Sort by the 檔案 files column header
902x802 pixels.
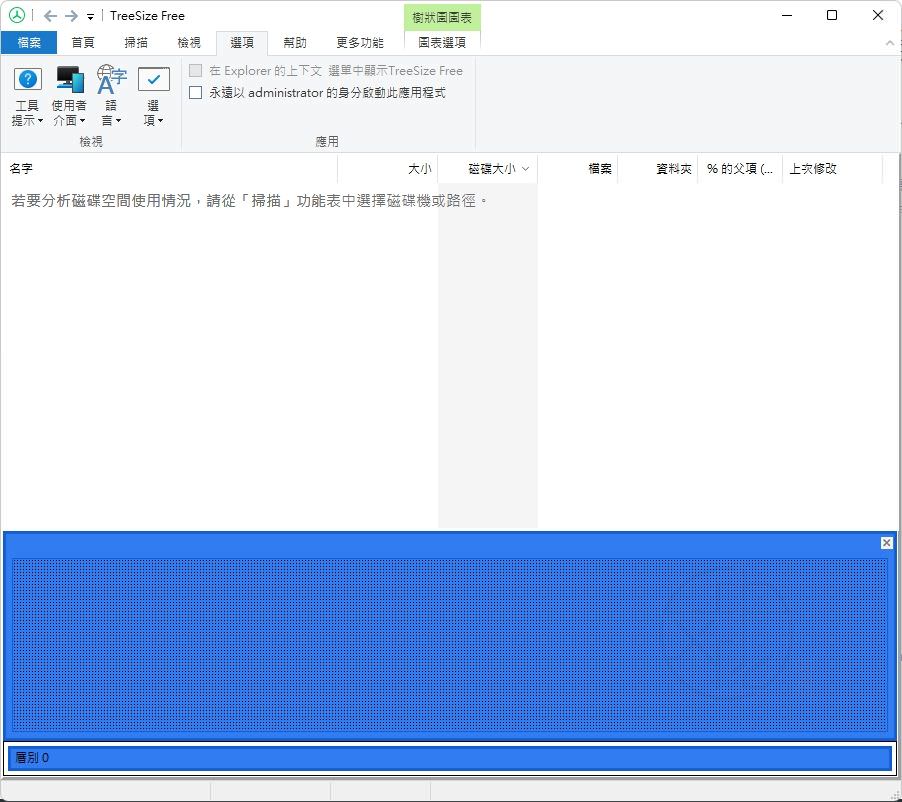coord(578,169)
